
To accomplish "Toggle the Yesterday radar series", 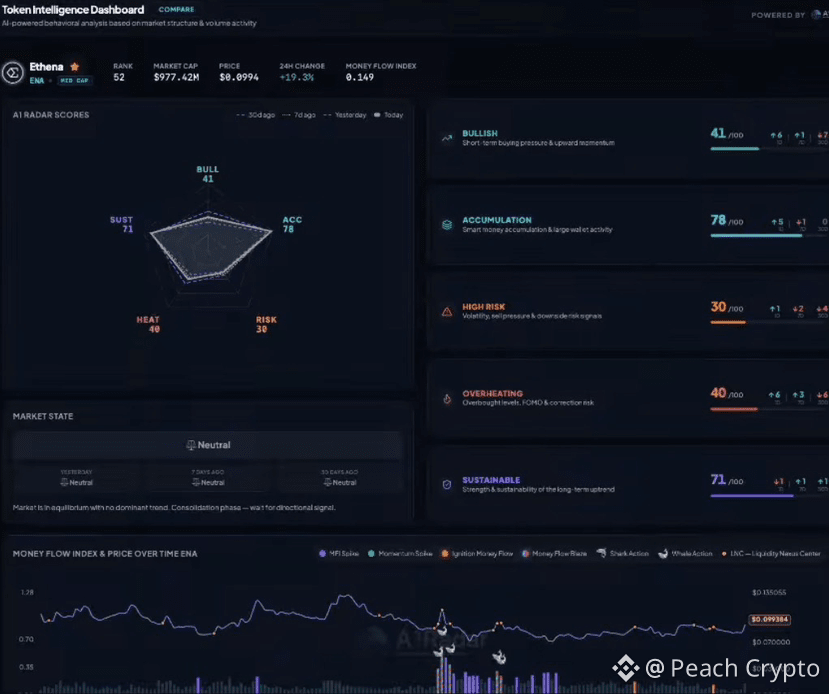I will 344,115.
